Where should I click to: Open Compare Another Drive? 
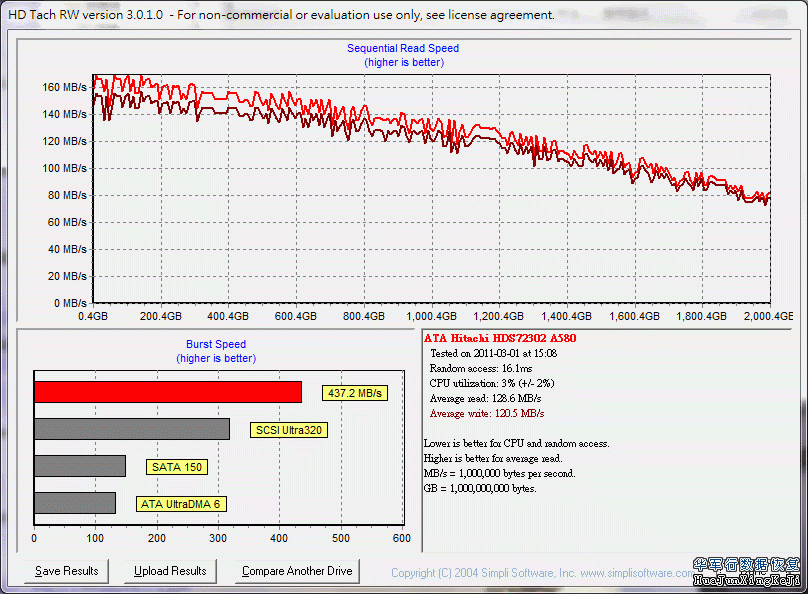click(297, 571)
